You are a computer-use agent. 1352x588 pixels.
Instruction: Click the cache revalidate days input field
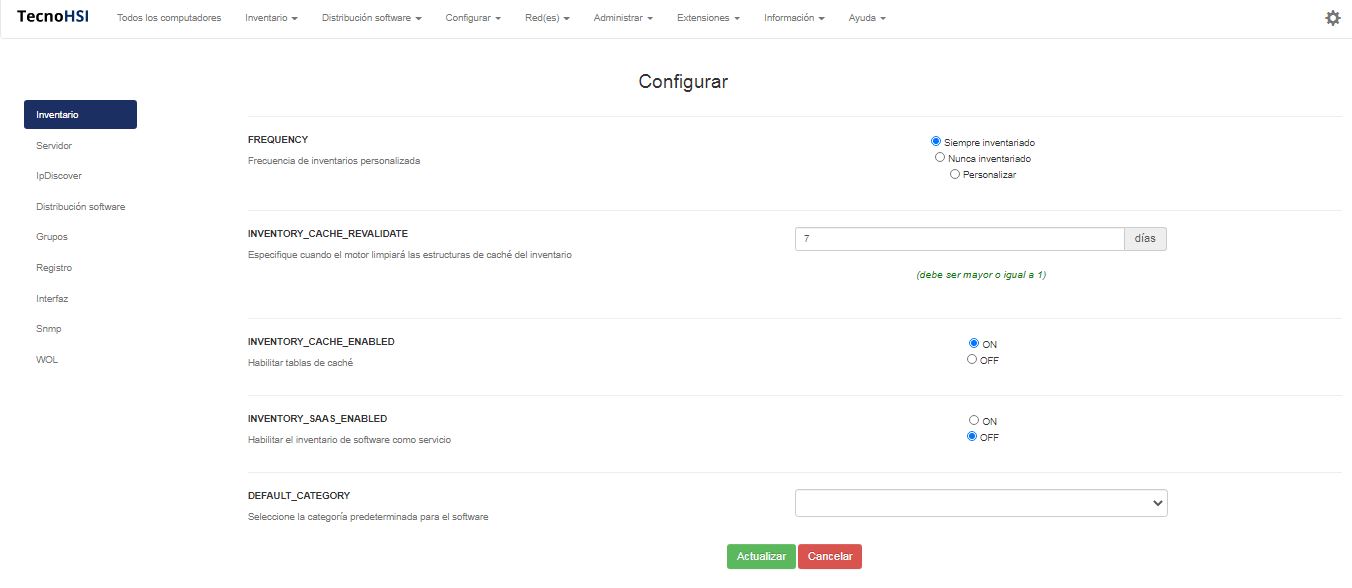[959, 239]
